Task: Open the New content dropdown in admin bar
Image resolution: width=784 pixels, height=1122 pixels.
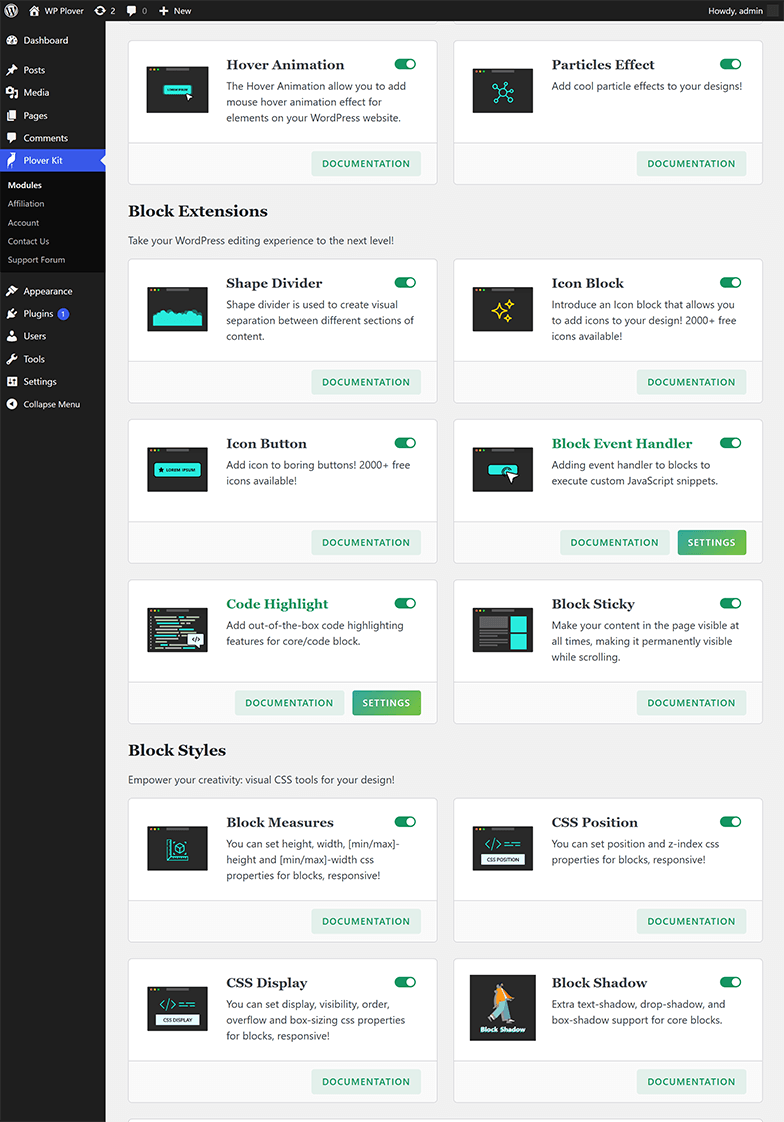Action: pyautogui.click(x=175, y=11)
